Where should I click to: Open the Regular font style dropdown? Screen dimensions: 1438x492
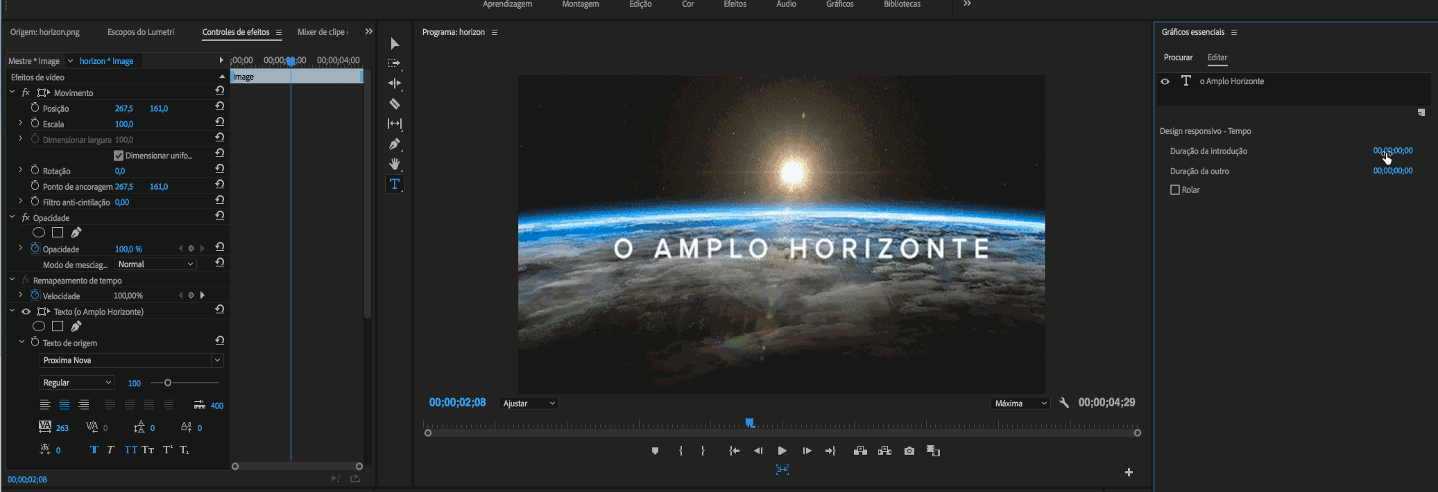tap(77, 382)
